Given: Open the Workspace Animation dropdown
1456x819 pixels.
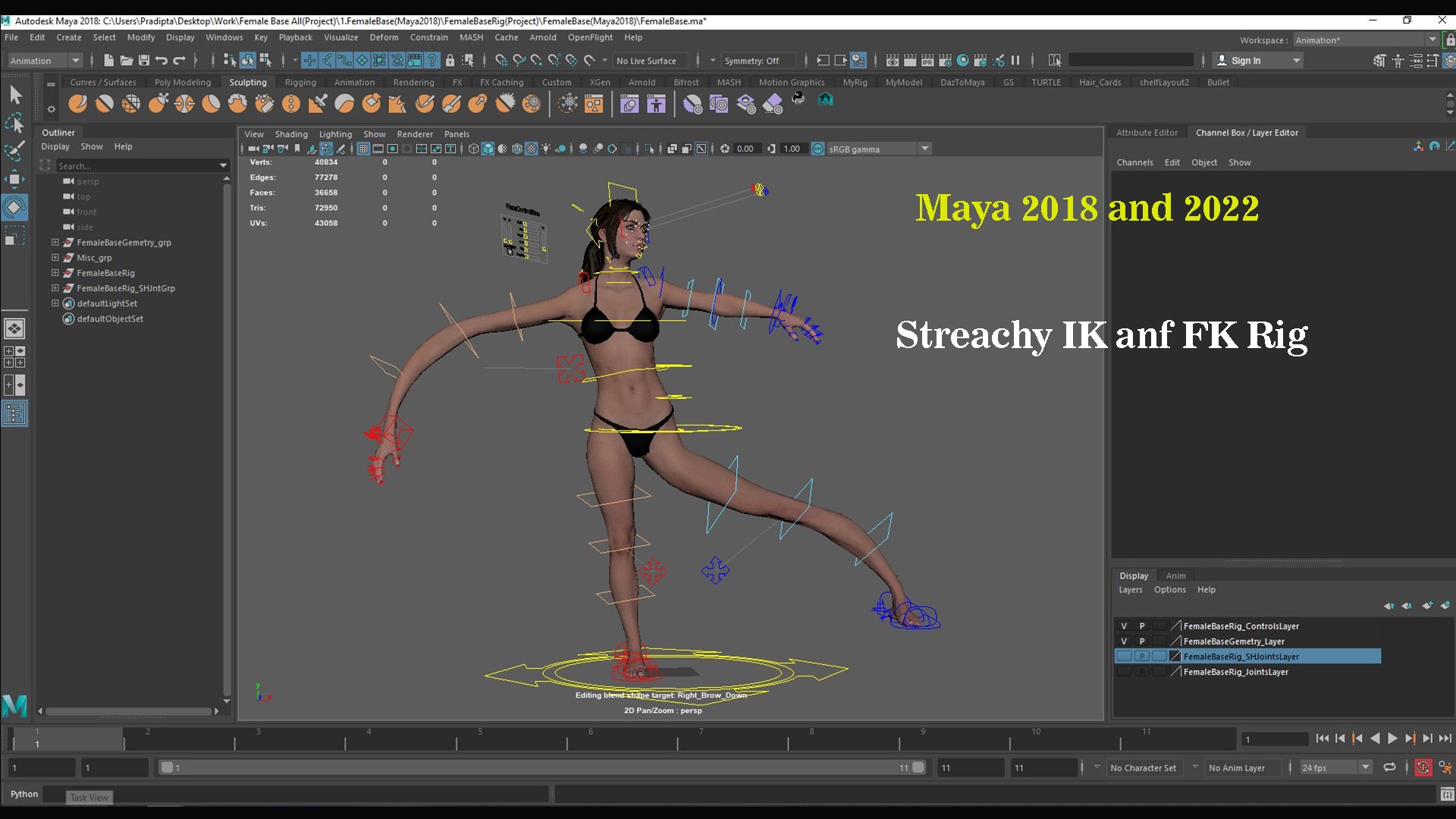Looking at the screenshot, I should 1365,40.
